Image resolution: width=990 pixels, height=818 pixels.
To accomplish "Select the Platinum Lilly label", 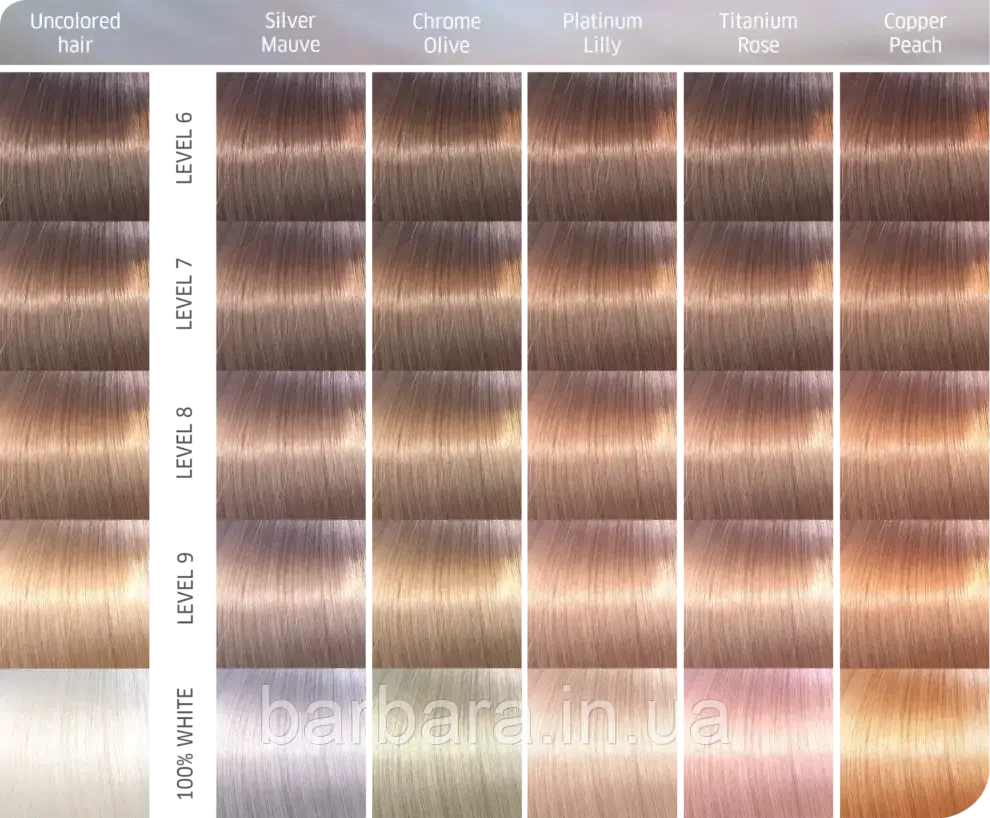I will (x=603, y=32).
